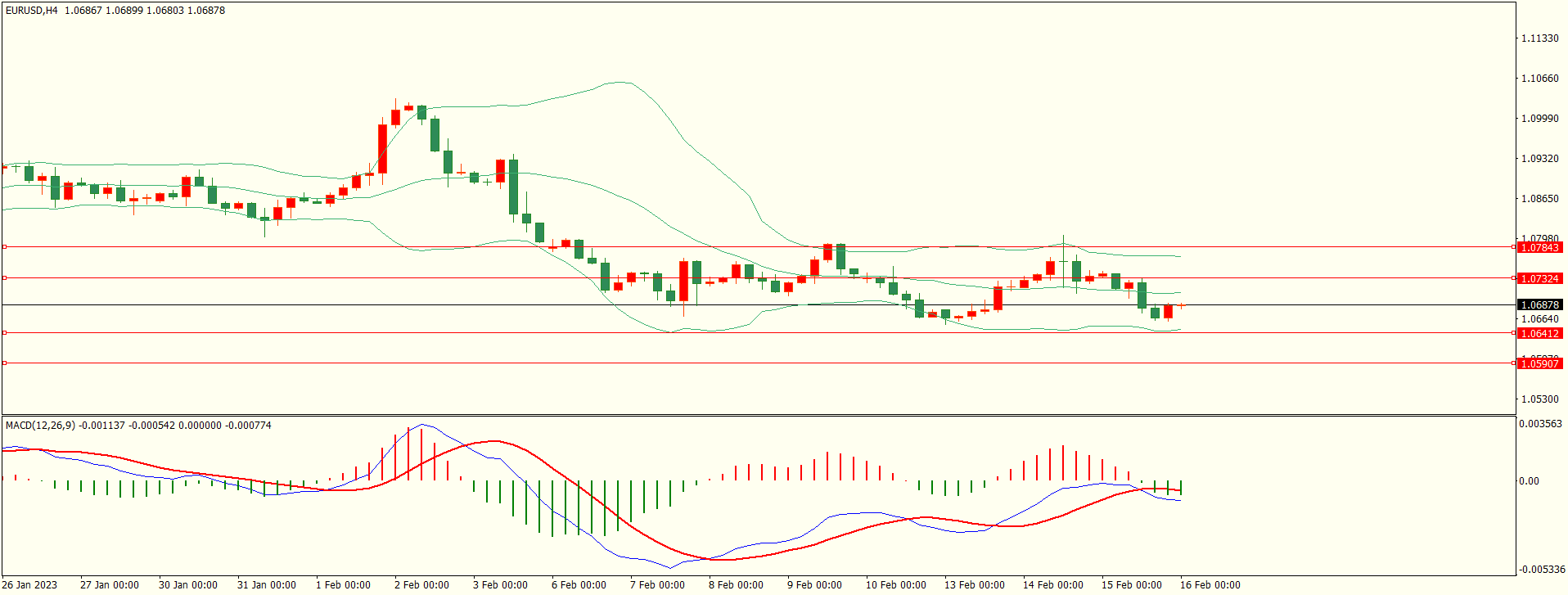Select the 1.06412 red price label
Image resolution: width=1568 pixels, height=595 pixels.
pyautogui.click(x=1539, y=333)
